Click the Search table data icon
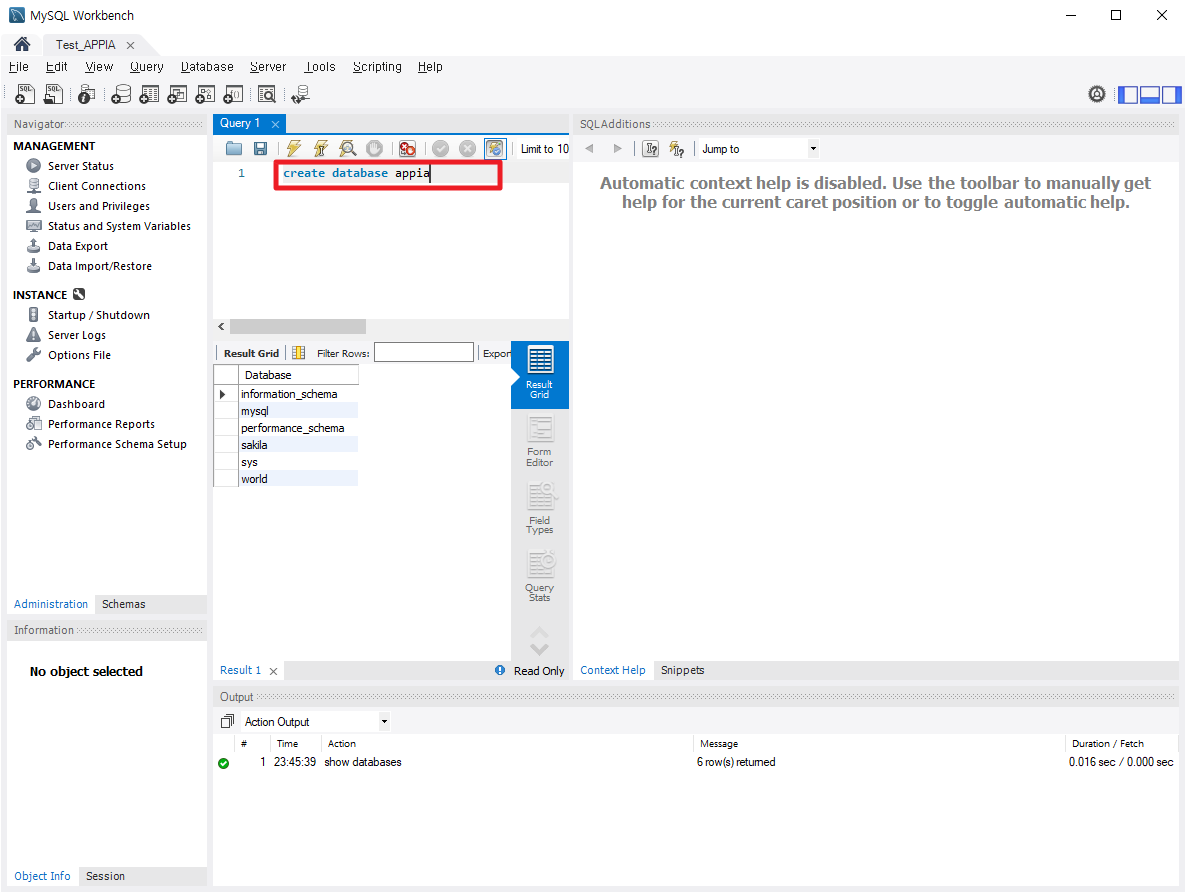 click(x=267, y=94)
